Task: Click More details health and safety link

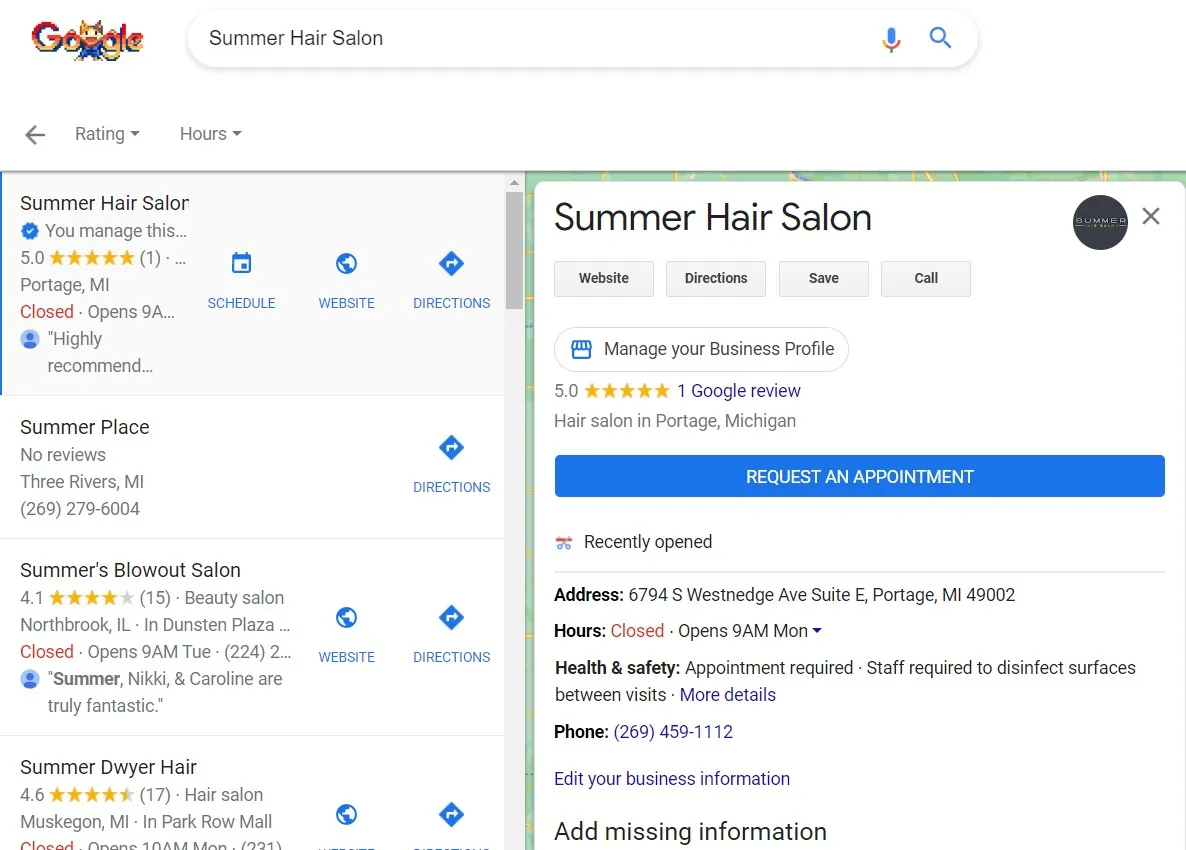Action: [728, 695]
